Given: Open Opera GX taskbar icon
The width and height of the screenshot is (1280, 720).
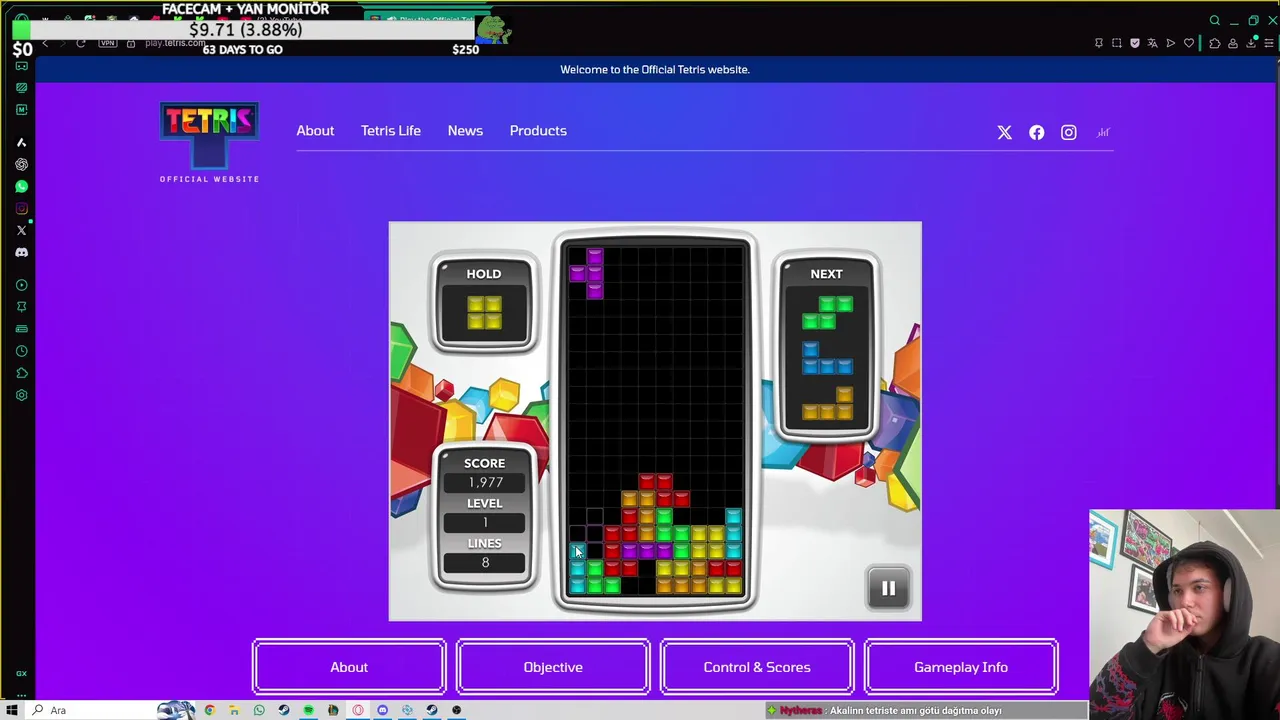Looking at the screenshot, I should (357, 710).
